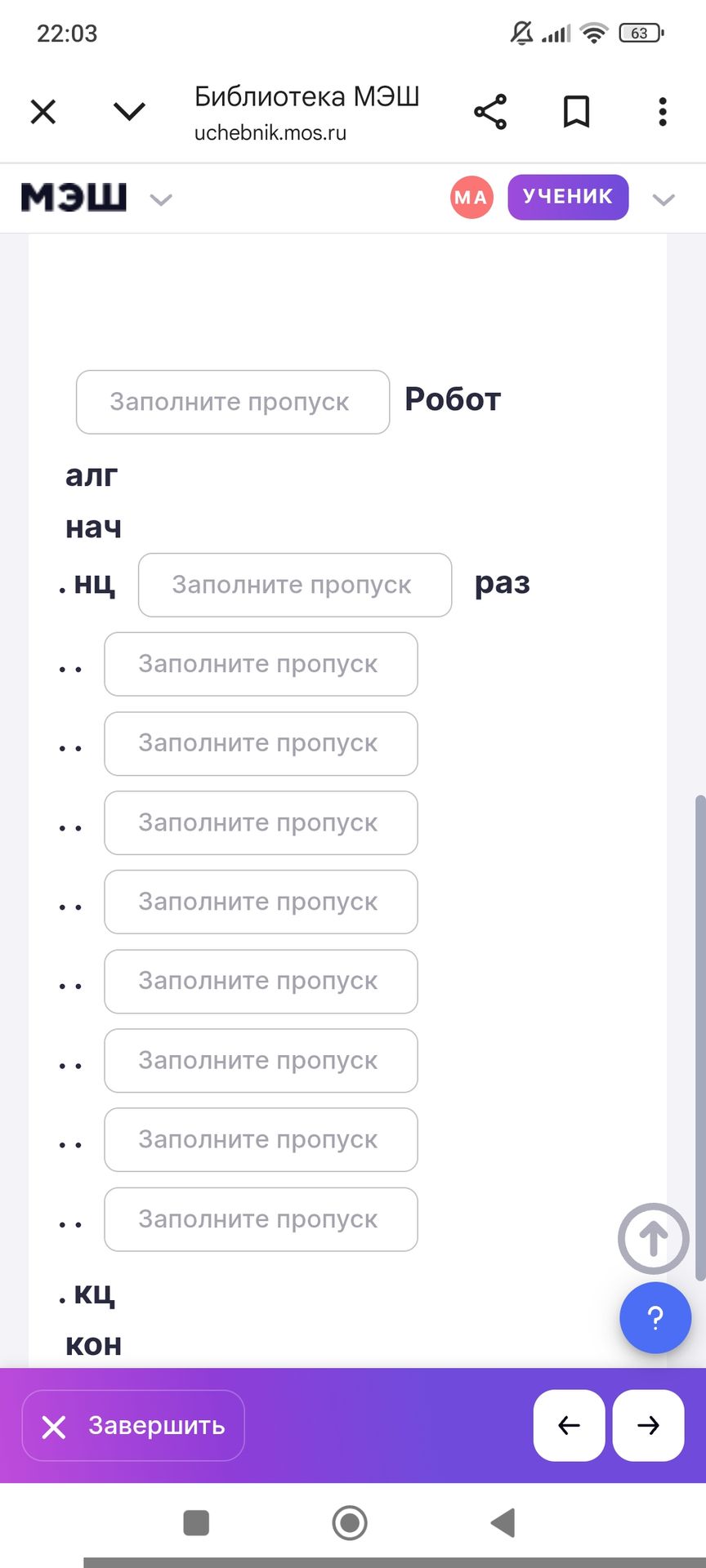Select the УЧЕНИК role button

(x=568, y=197)
